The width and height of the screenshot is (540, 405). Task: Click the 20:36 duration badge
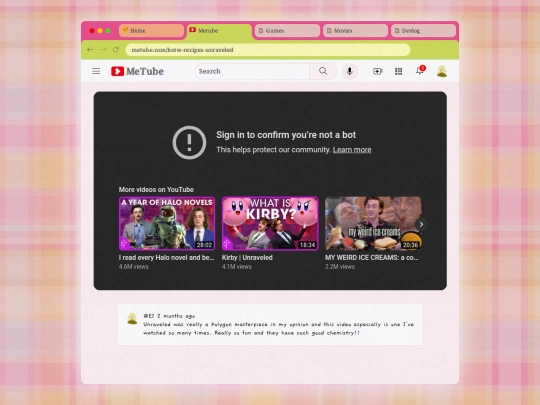[410, 245]
